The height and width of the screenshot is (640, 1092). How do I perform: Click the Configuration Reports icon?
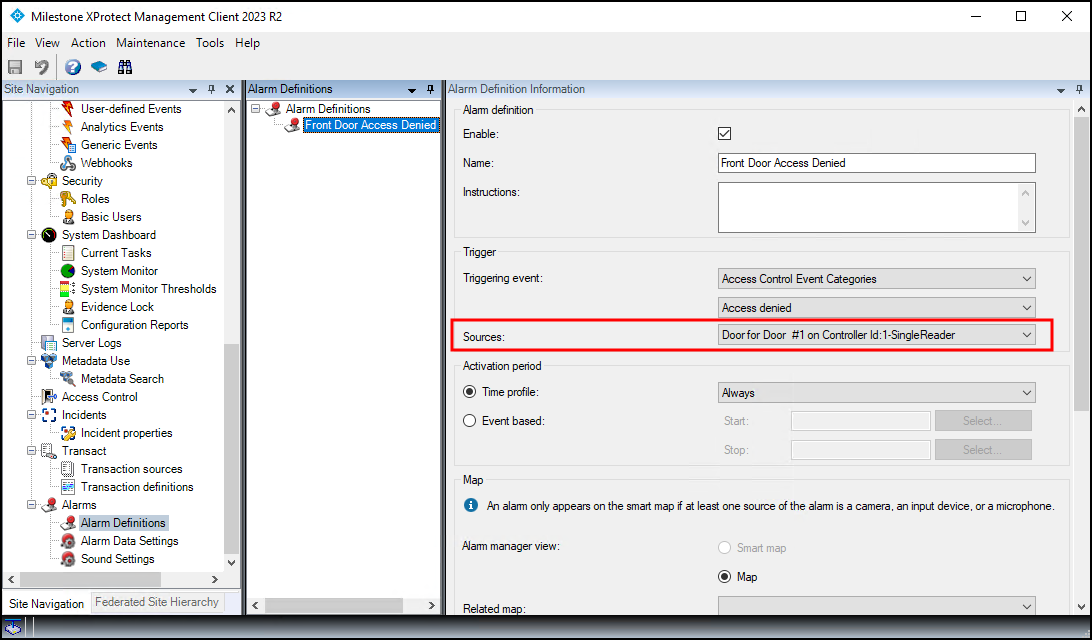tap(68, 325)
